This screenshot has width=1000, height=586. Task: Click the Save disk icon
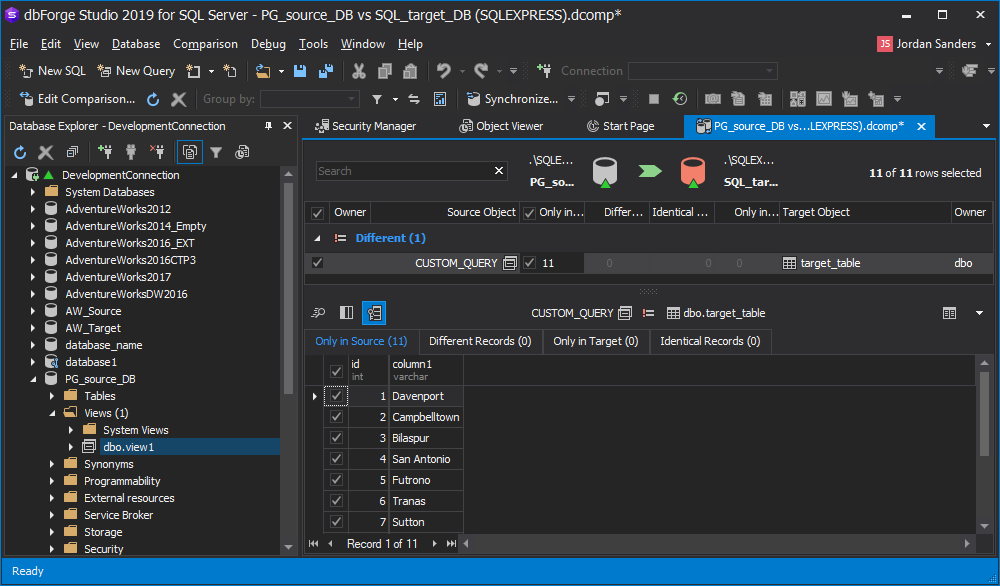pyautogui.click(x=300, y=71)
